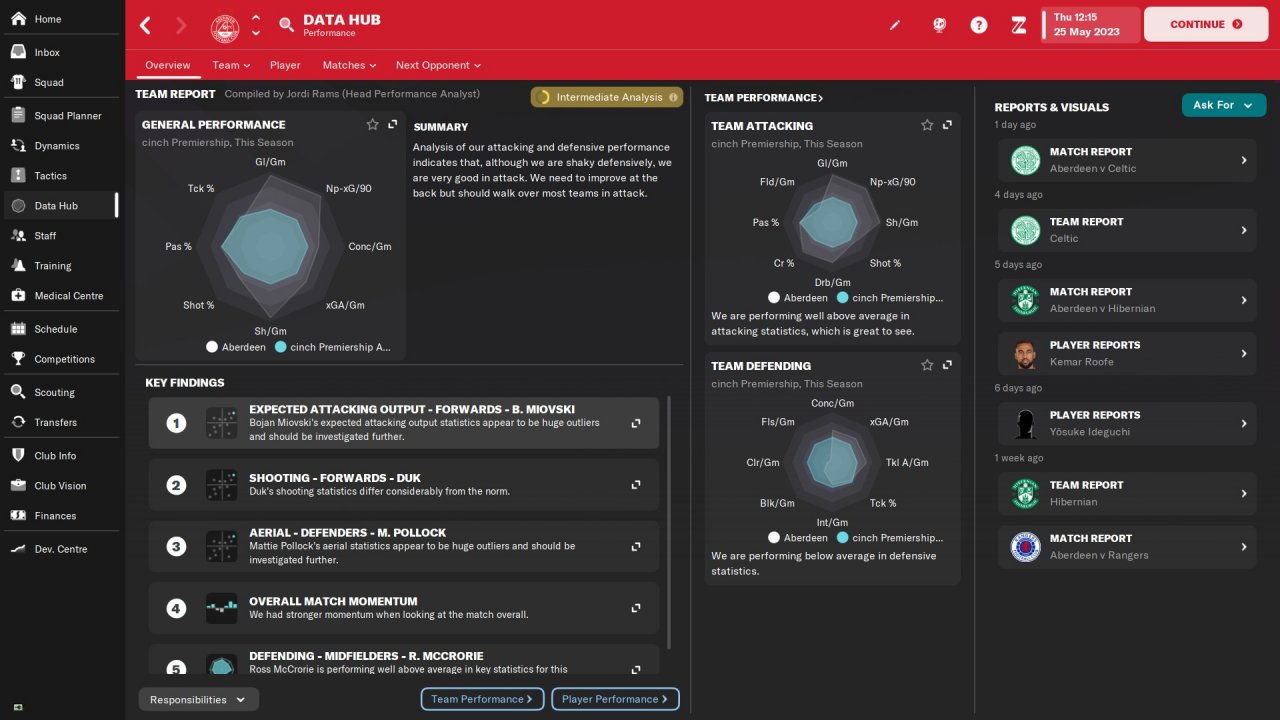Open the Yosuke Ideguchi Player Report

[1127, 423]
